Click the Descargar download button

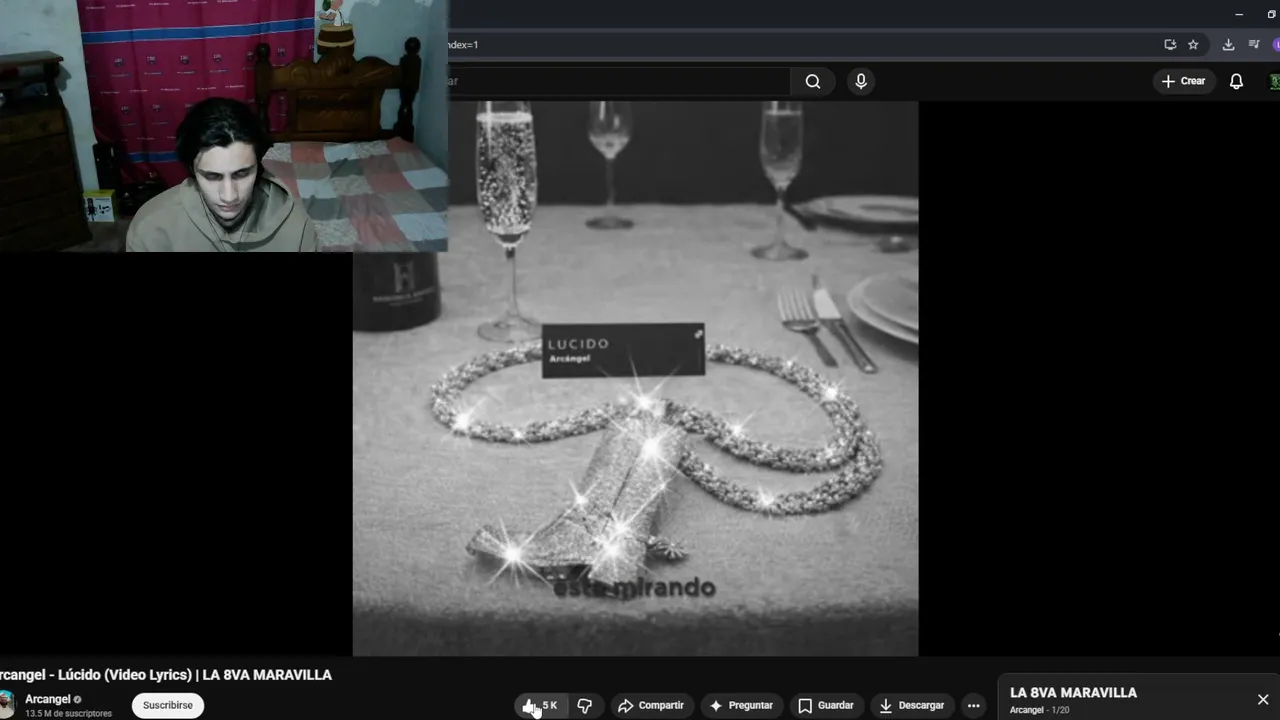(911, 705)
